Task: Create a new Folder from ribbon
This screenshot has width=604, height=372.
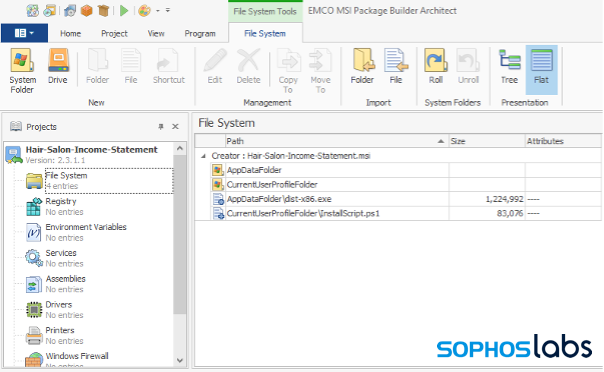Action: coord(97,67)
